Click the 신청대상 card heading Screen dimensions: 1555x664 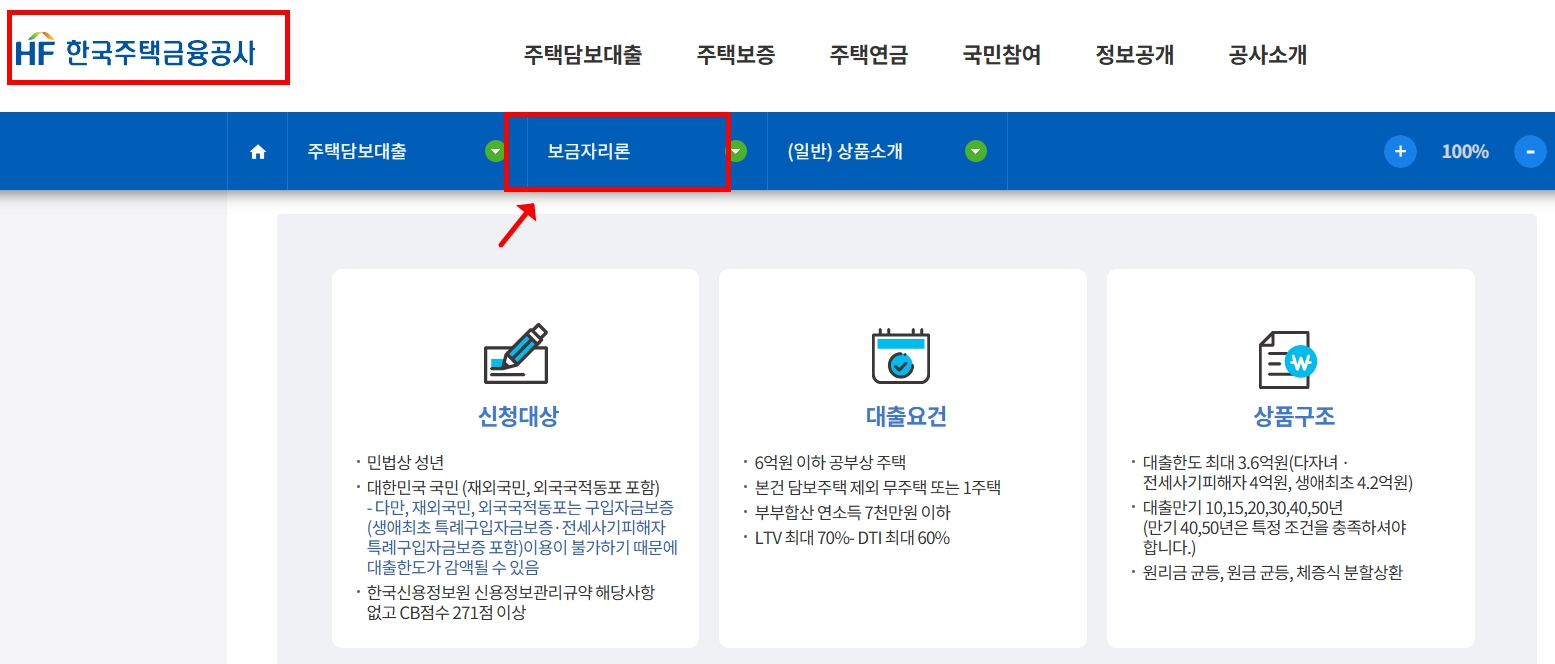518,417
